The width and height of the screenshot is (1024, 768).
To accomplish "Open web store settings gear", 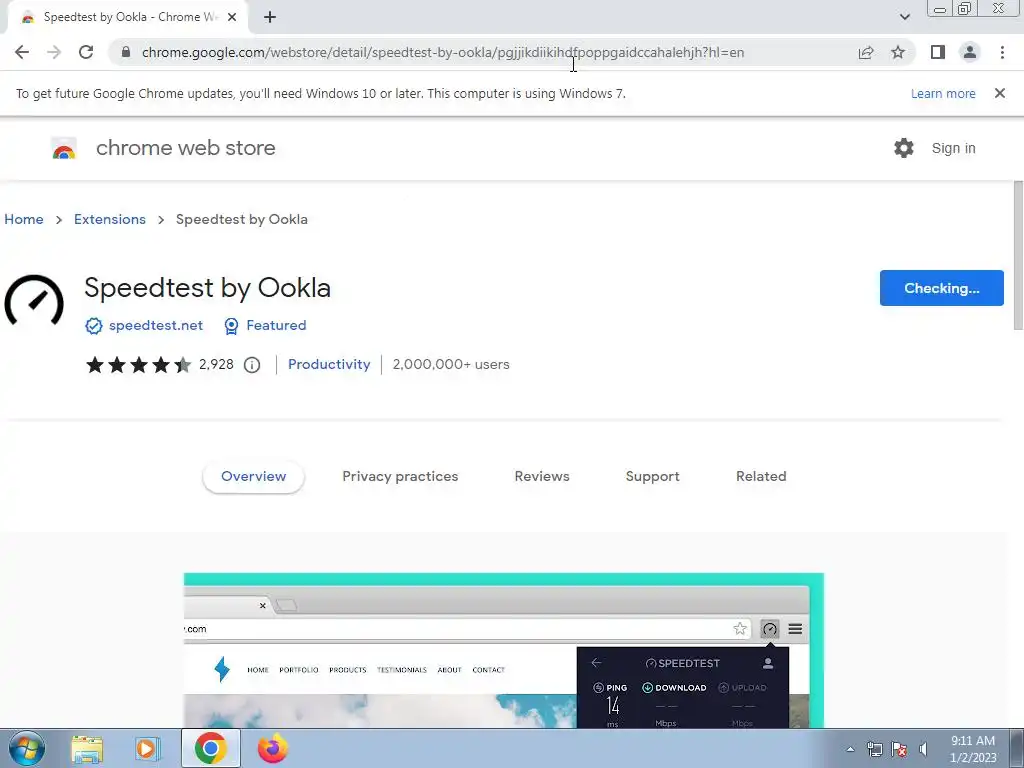I will (904, 148).
